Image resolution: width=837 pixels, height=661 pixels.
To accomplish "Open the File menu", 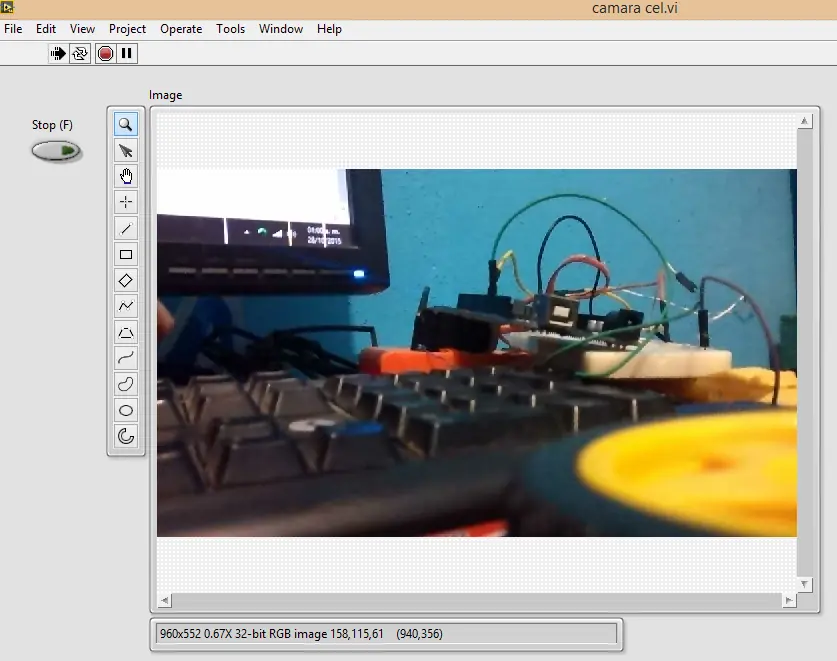I will (x=13, y=29).
